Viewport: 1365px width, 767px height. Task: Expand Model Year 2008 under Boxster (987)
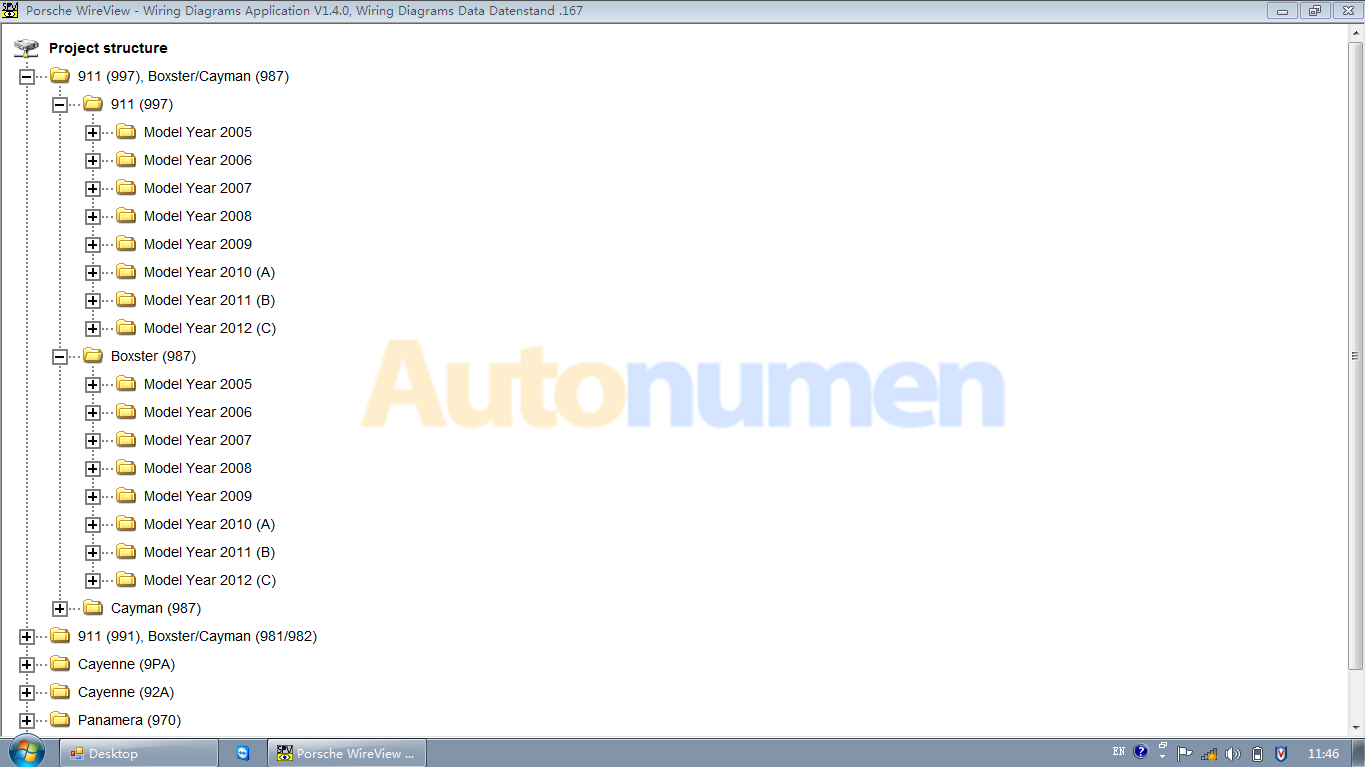[93, 468]
